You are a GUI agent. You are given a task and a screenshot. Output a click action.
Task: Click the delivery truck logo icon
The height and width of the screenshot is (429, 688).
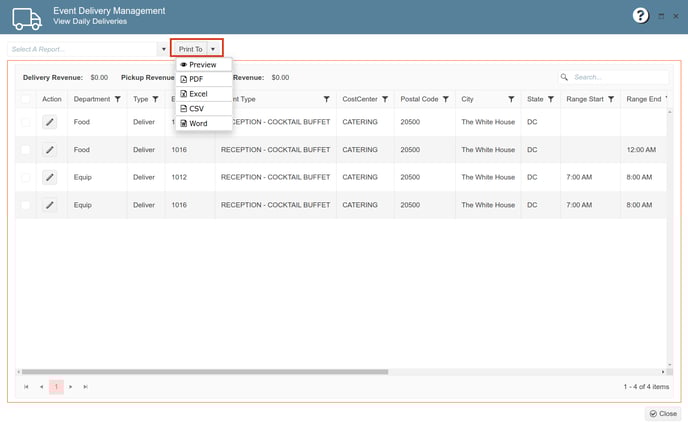[27, 18]
